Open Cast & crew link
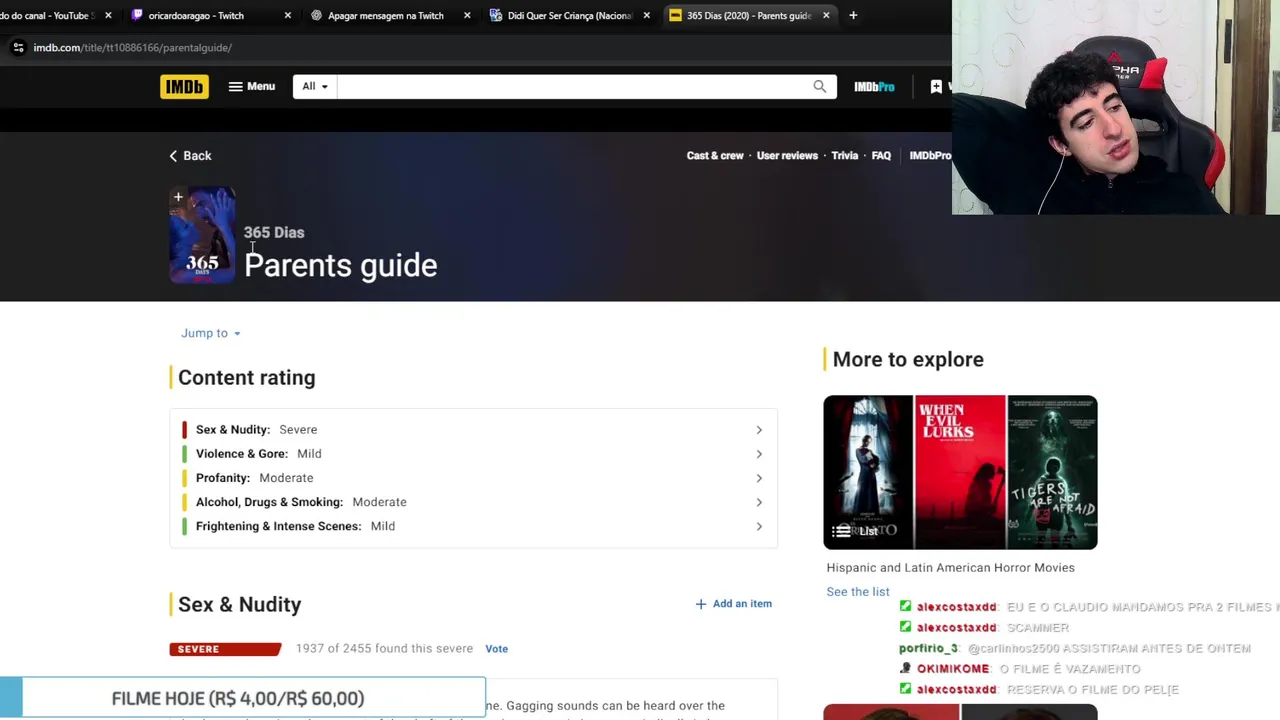The image size is (1280, 720). pyautogui.click(x=715, y=156)
